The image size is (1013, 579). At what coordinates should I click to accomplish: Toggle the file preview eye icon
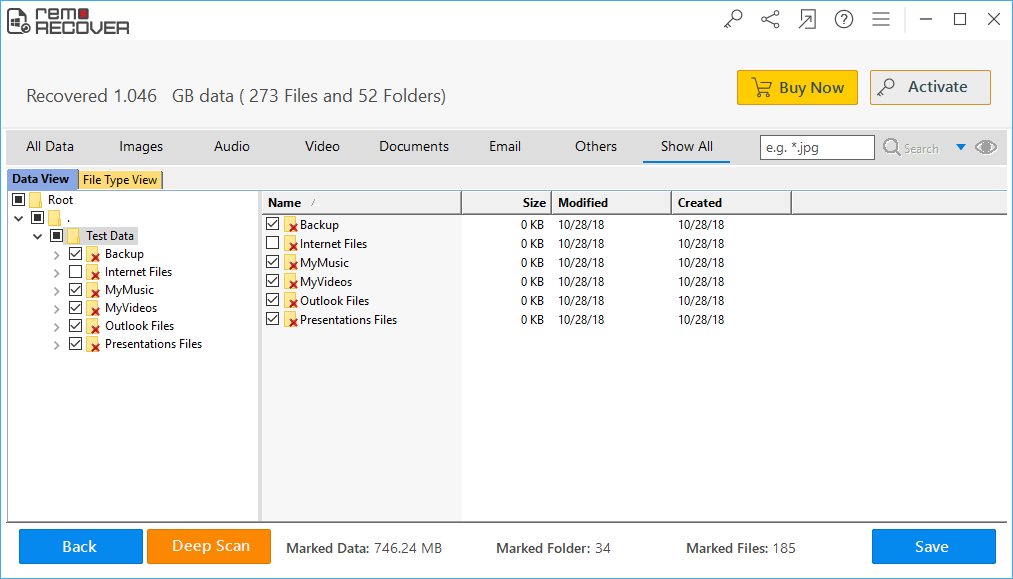tap(986, 147)
